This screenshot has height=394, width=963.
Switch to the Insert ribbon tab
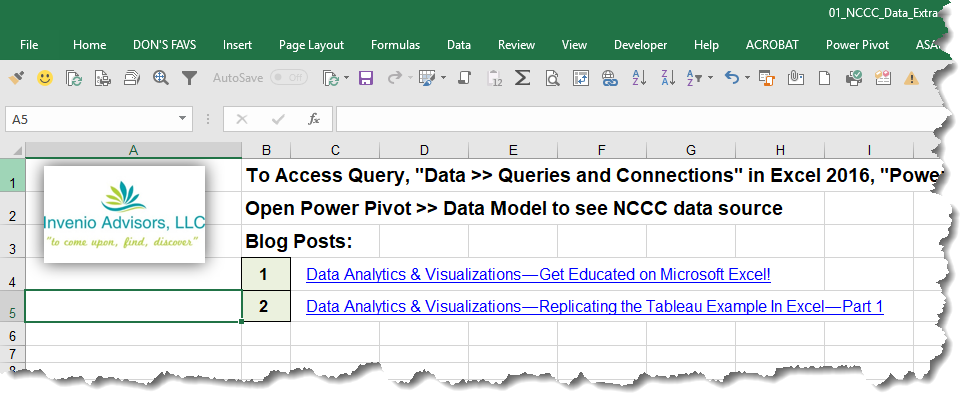coord(237,45)
